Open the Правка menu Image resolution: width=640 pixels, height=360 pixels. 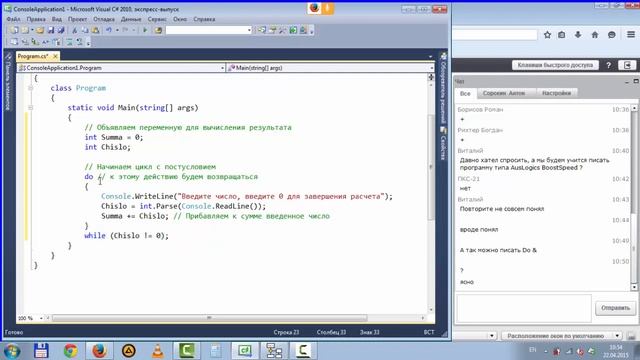click(36, 19)
